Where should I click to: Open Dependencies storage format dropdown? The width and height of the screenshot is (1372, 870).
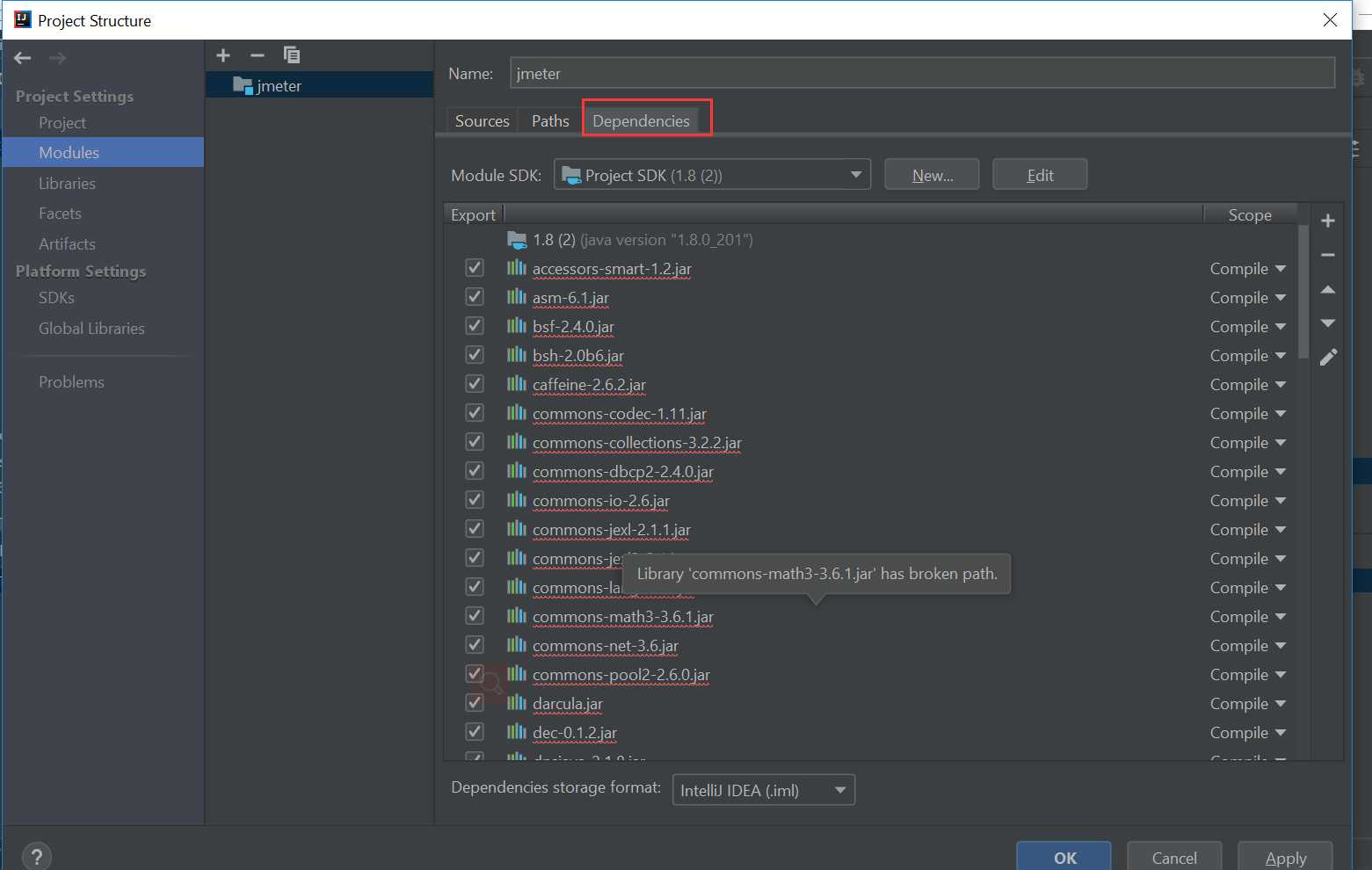[x=763, y=790]
